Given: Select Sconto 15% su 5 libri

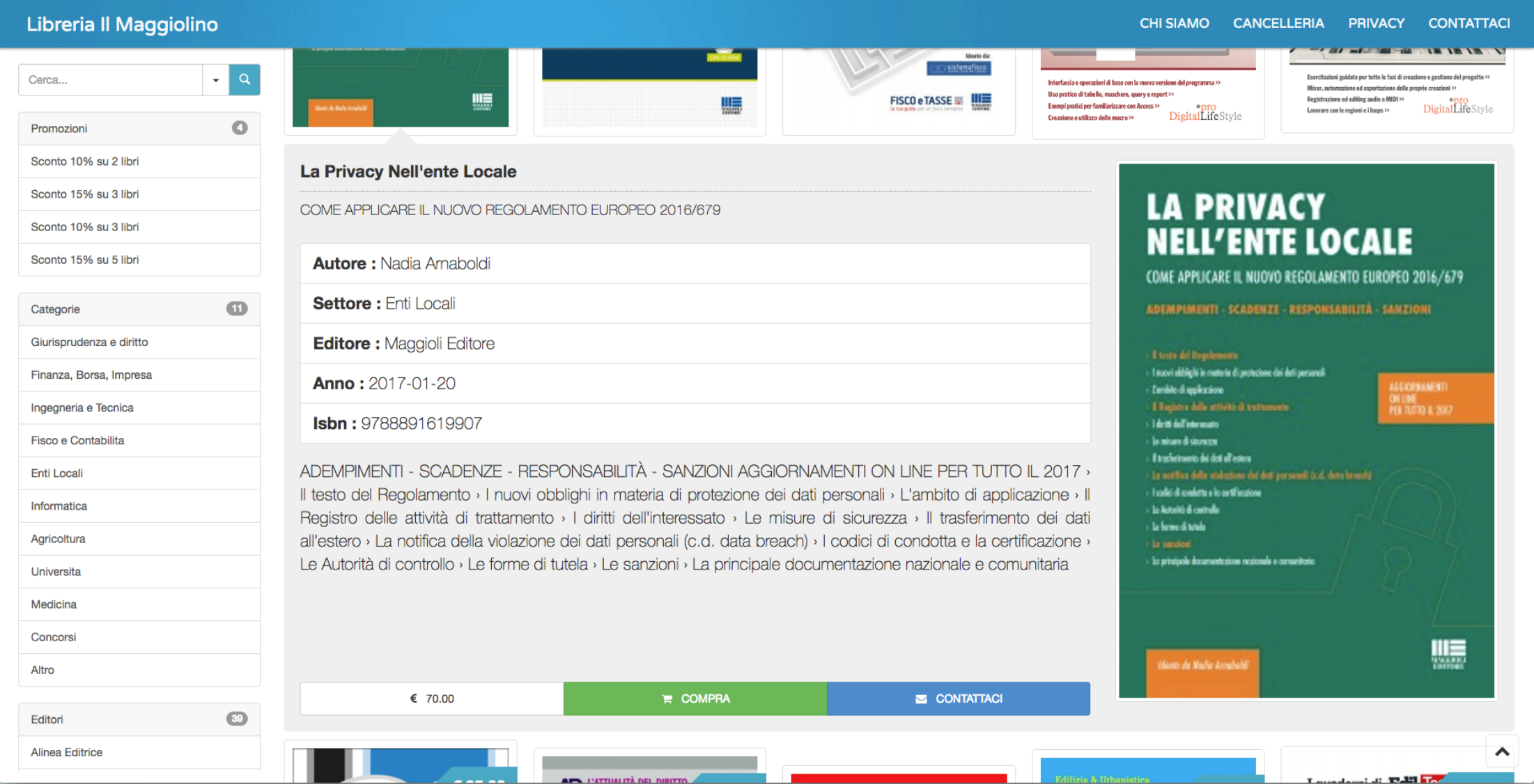Looking at the screenshot, I should [x=139, y=259].
